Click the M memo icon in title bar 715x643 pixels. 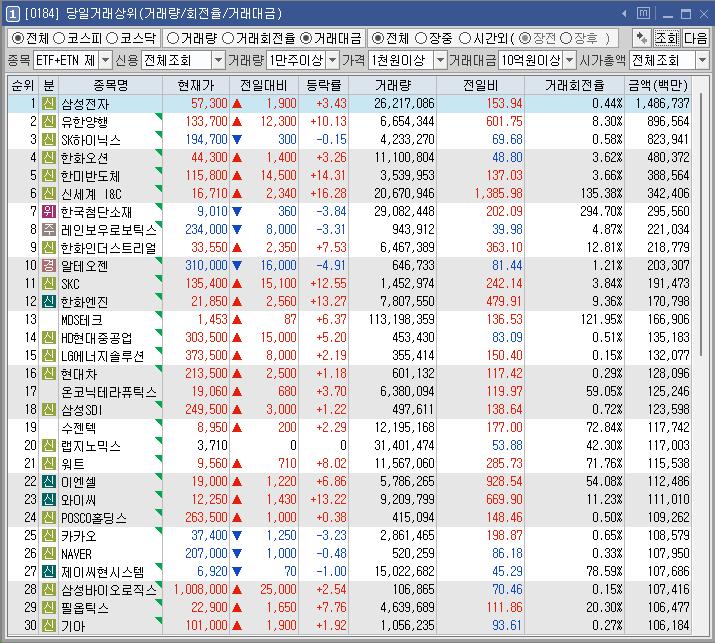643,14
